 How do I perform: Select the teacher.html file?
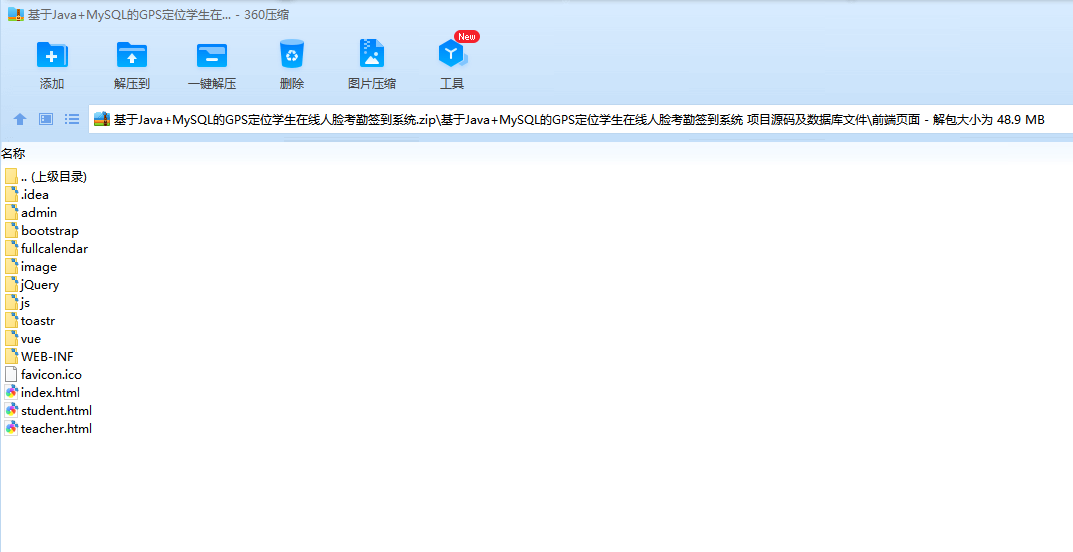point(48,428)
